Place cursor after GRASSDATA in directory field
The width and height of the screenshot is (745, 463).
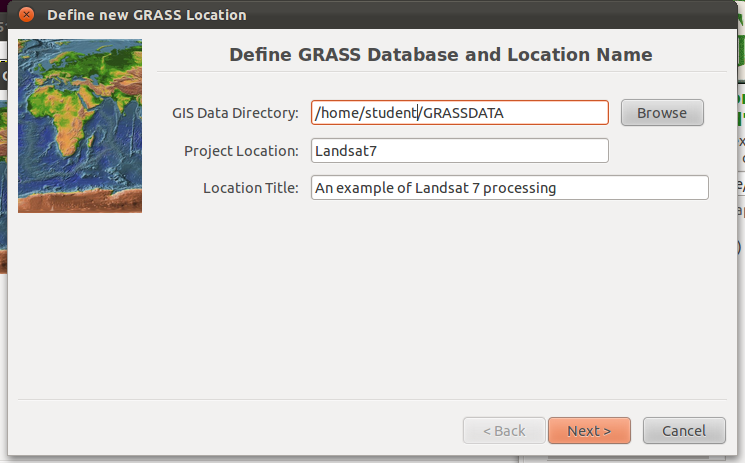point(504,113)
